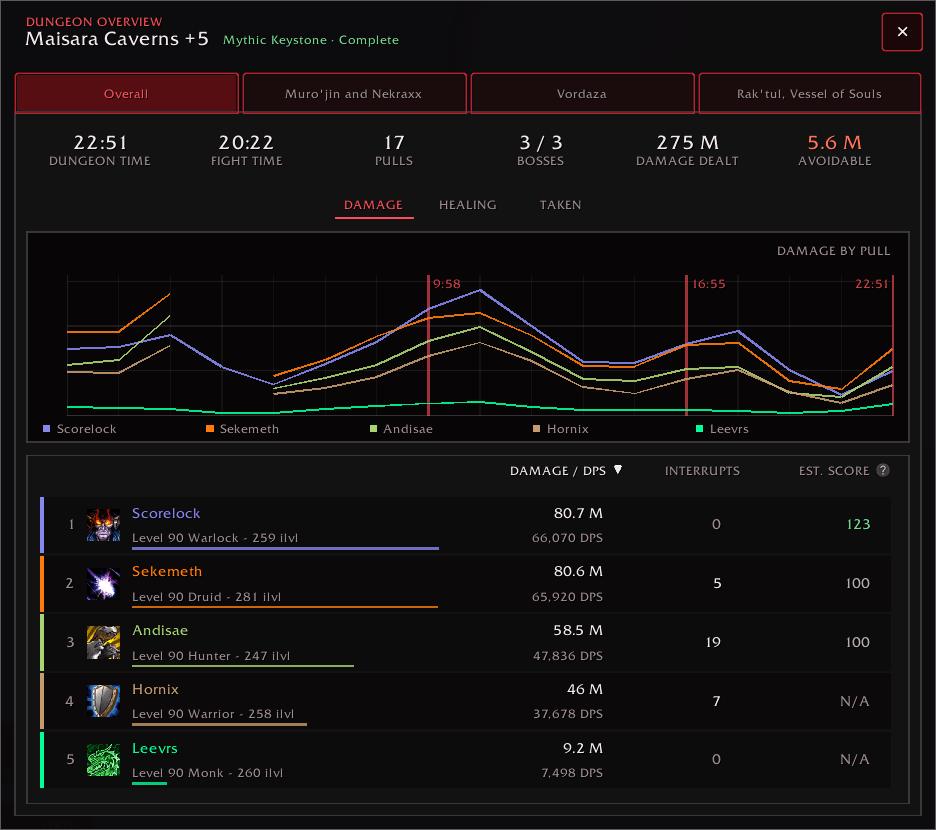Click the Level 90 Warrior - 258 ilvl text
The width and height of the screenshot is (936, 830).
213,714
